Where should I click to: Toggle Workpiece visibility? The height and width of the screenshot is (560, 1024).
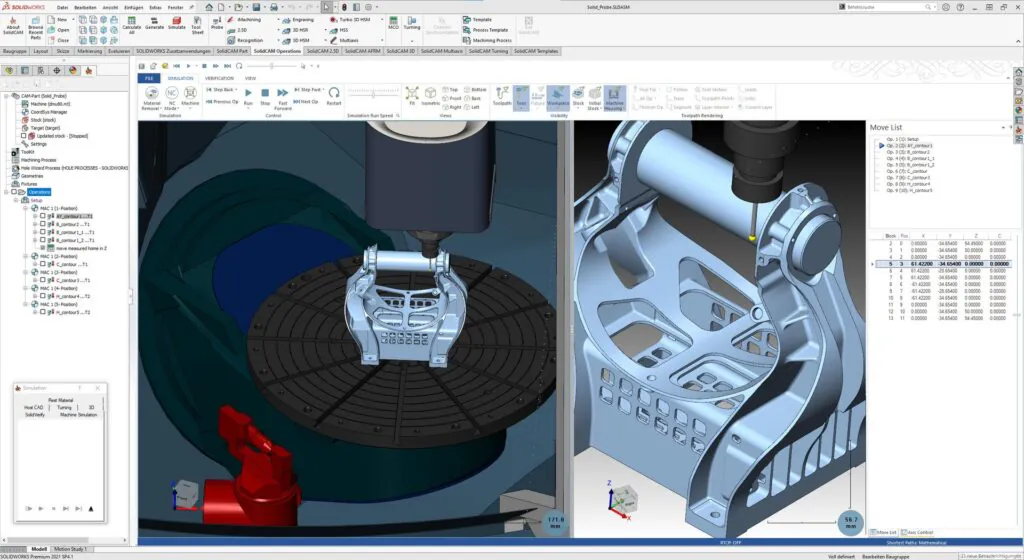pos(558,95)
